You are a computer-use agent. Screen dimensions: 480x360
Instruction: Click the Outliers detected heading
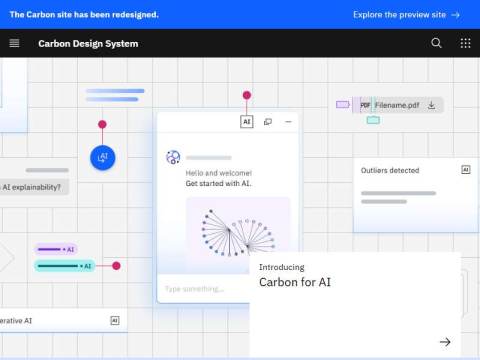[x=390, y=170]
